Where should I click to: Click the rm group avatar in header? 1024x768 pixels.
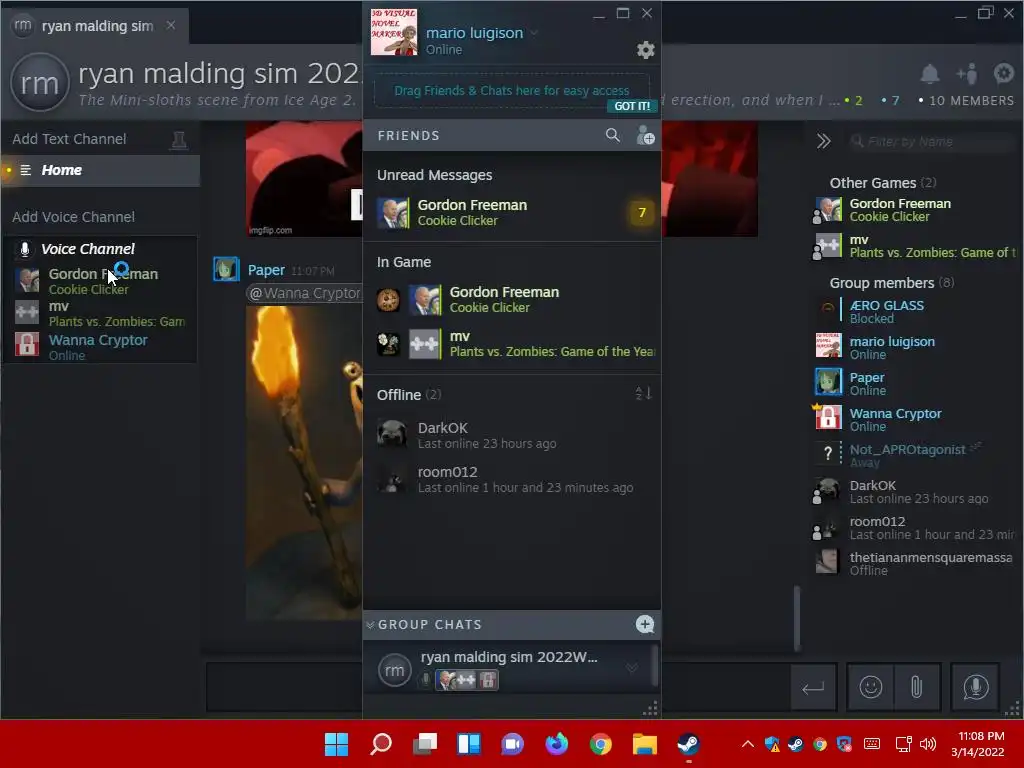point(40,82)
